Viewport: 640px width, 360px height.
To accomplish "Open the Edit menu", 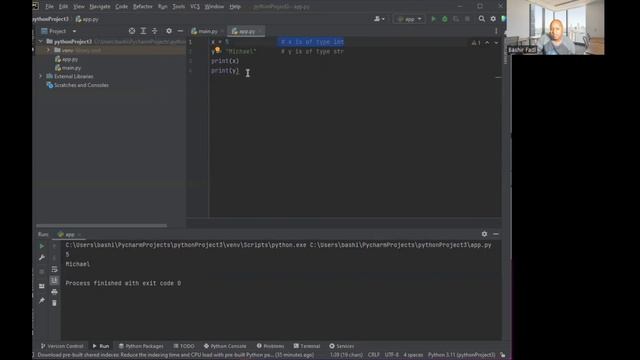I will tap(63, 7).
